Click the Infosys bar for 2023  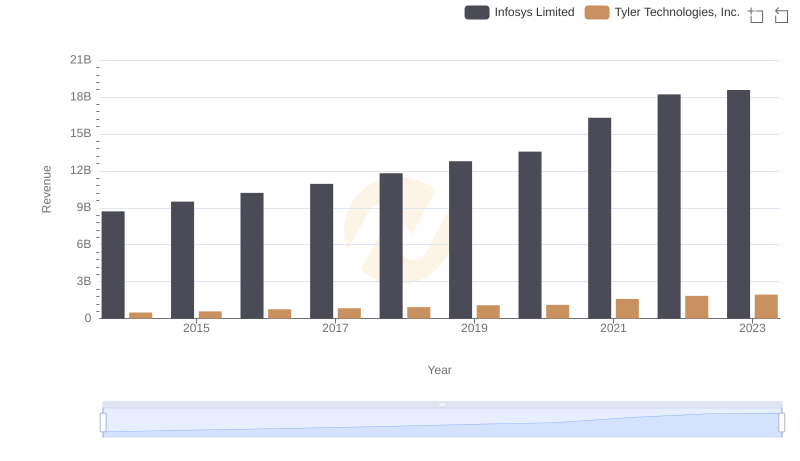(x=738, y=204)
